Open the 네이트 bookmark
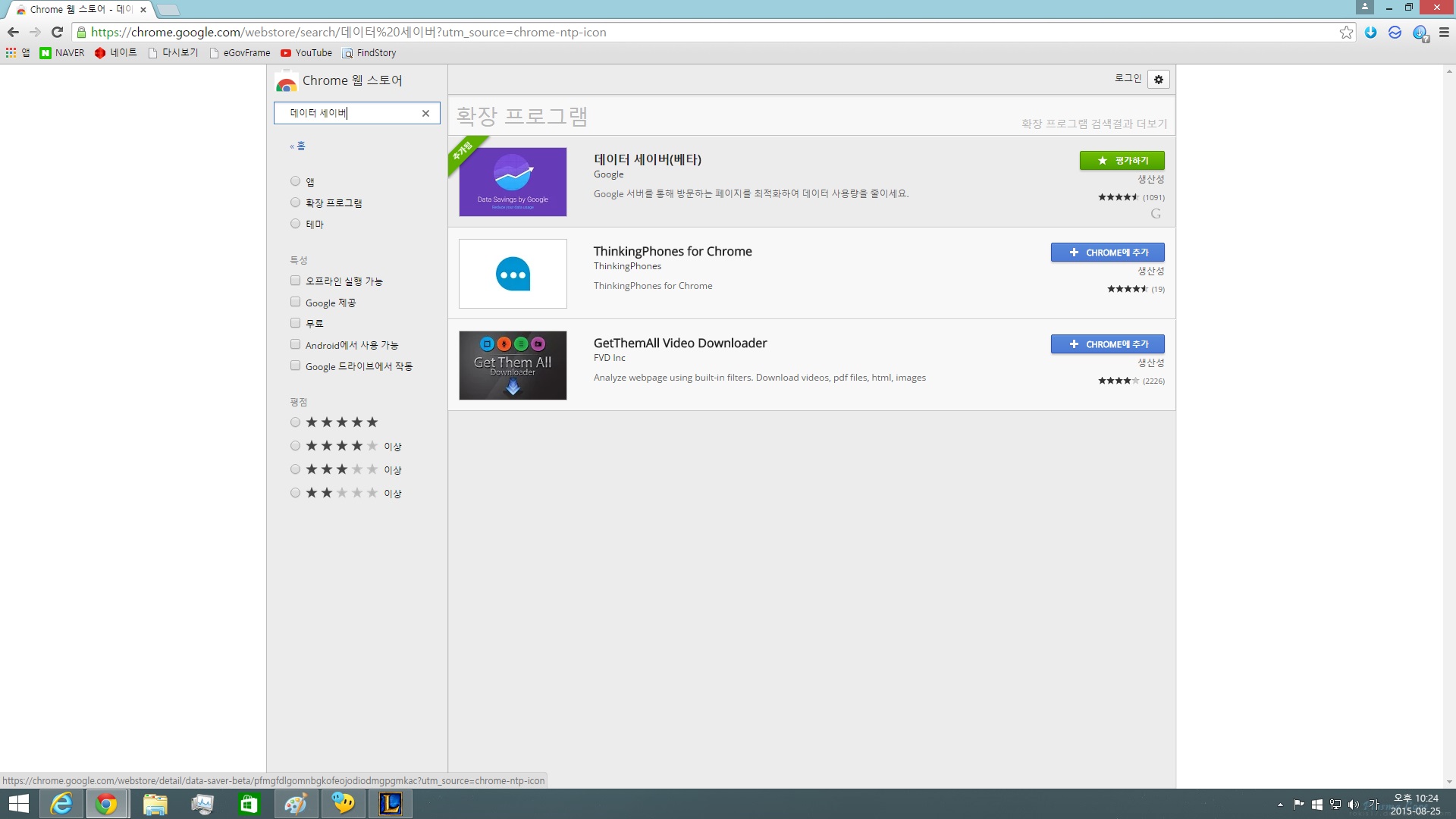 tap(116, 52)
